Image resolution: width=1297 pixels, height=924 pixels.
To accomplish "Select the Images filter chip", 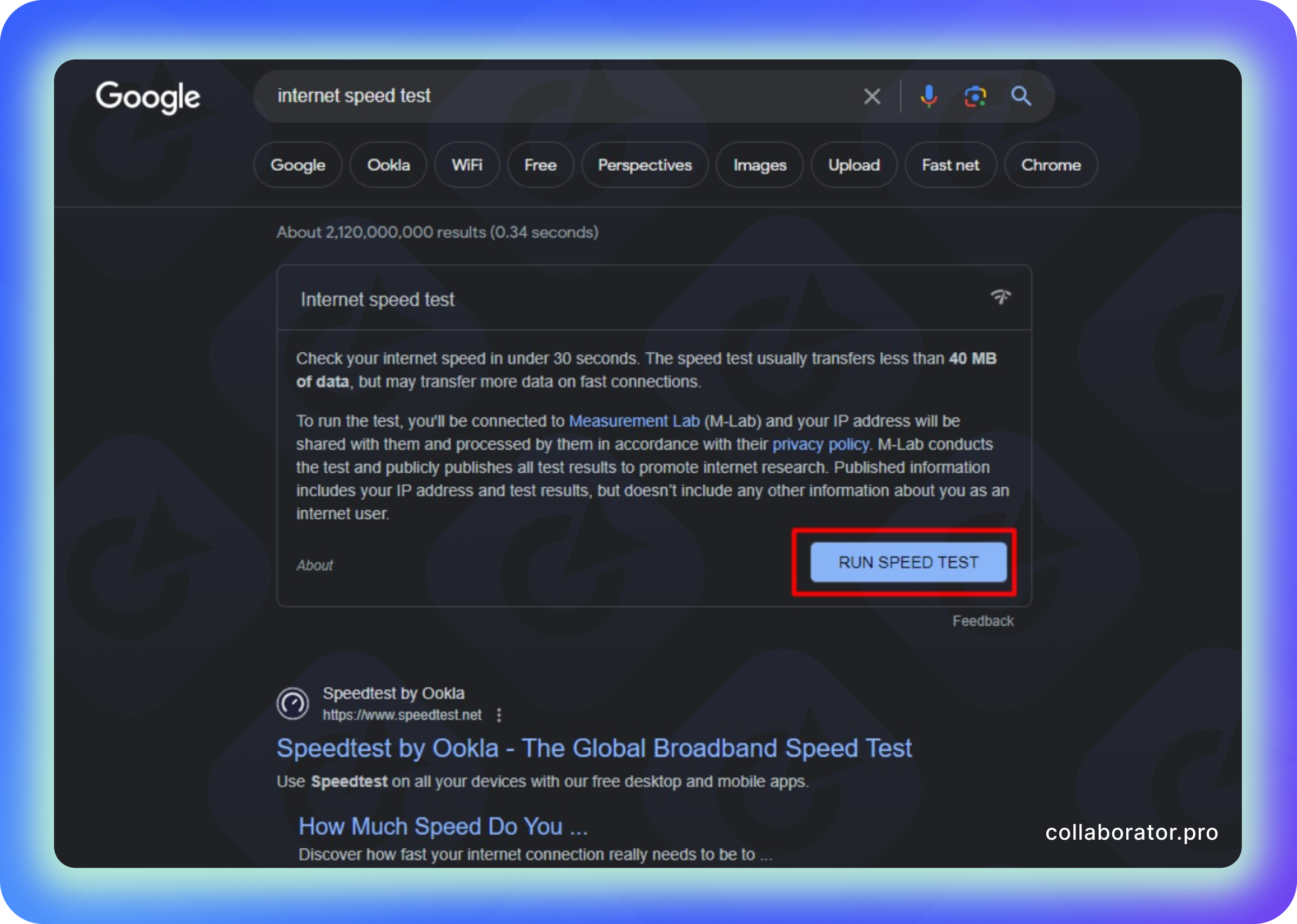I will click(x=759, y=165).
